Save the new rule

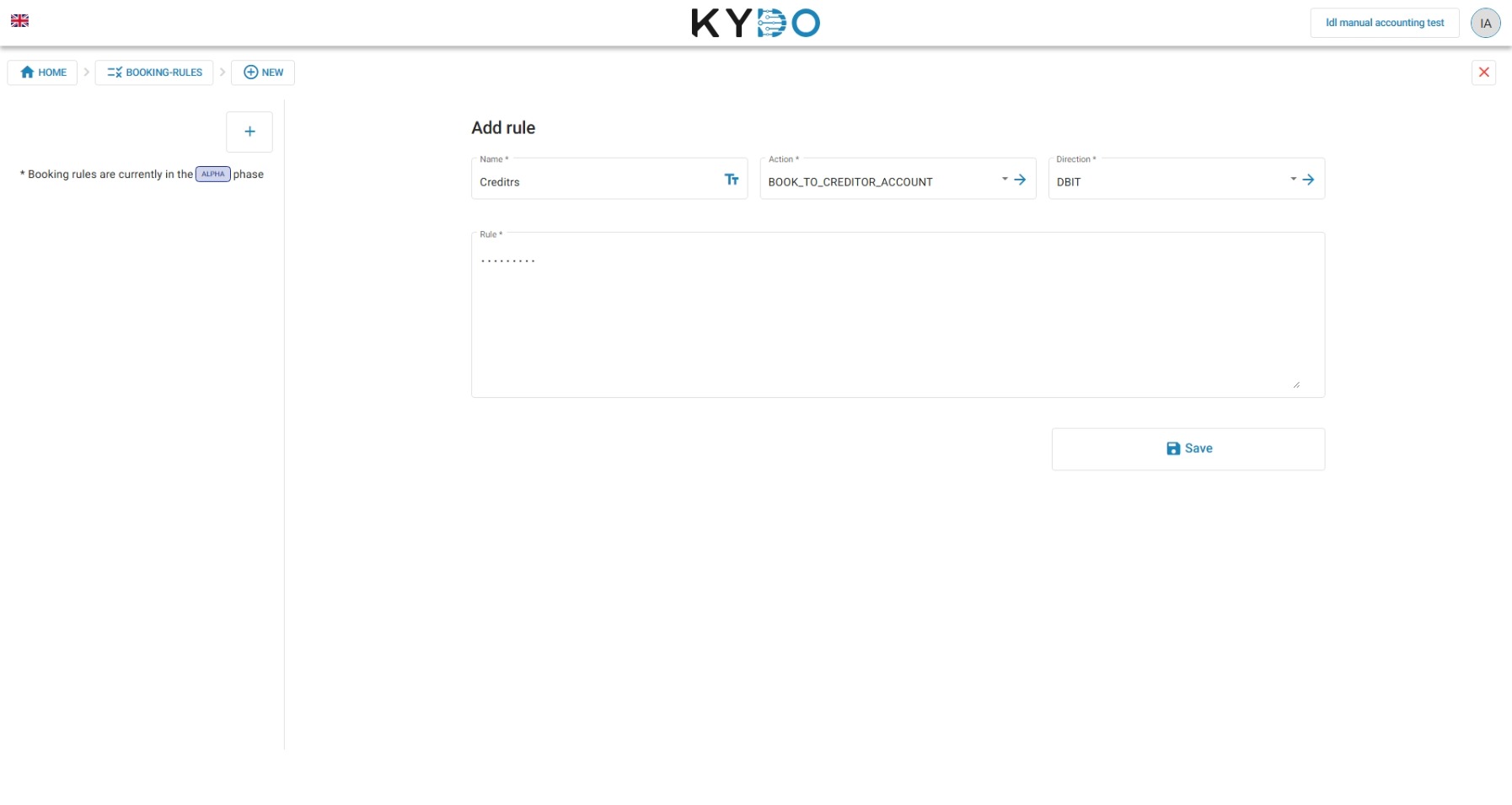1188,449
